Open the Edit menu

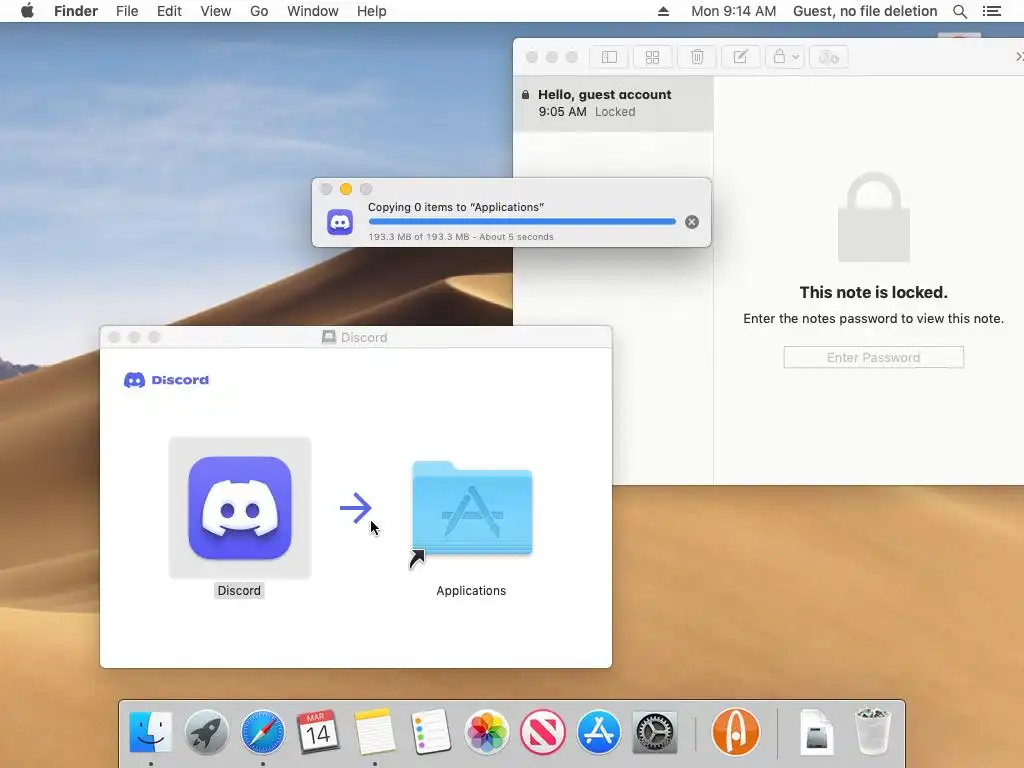tap(169, 11)
